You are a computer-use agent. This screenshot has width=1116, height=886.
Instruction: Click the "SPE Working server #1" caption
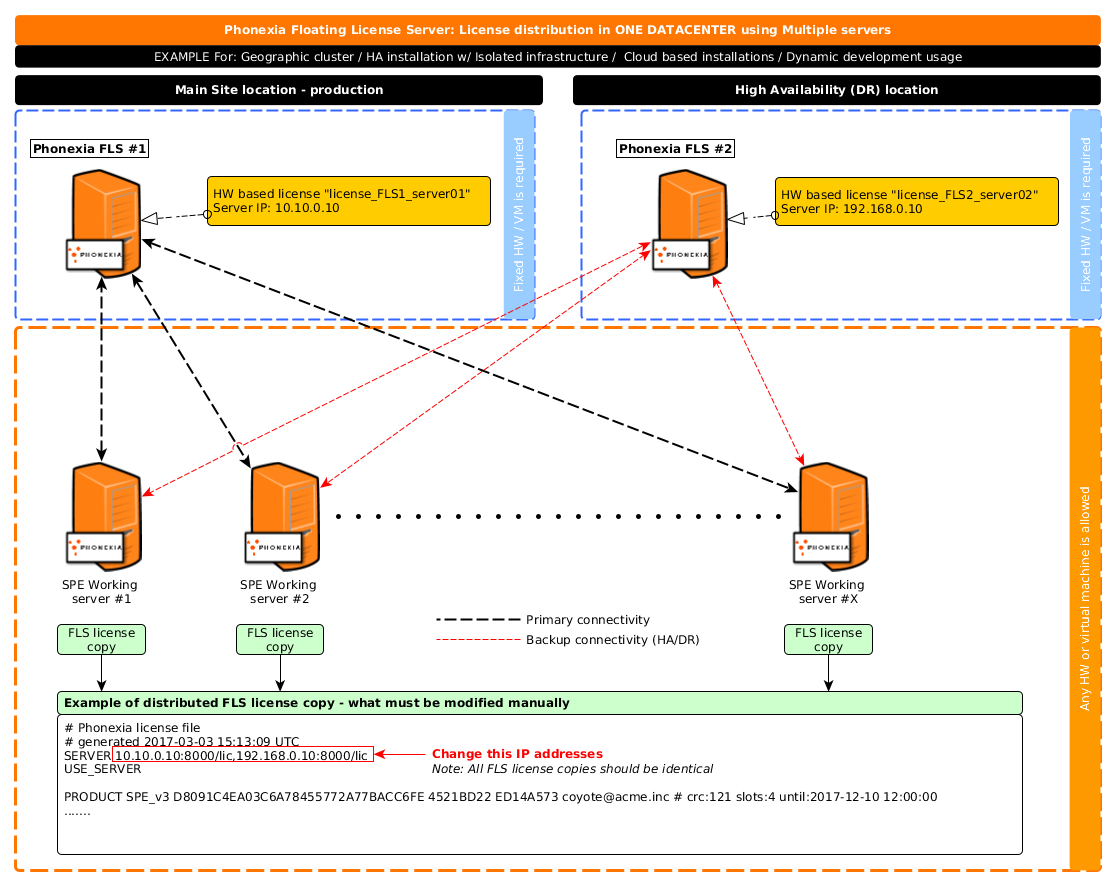click(x=100, y=591)
